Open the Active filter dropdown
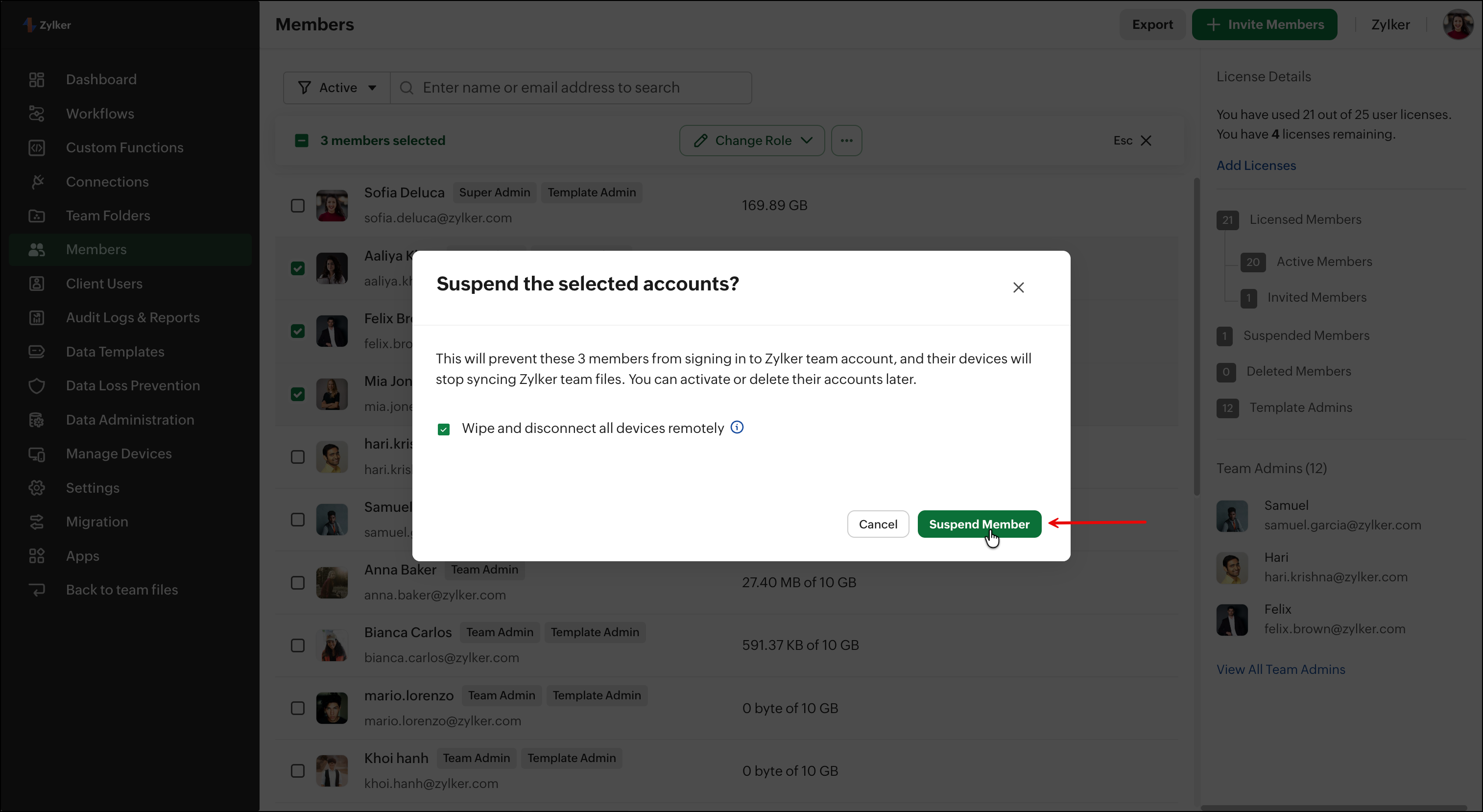Viewport: 1483px width, 812px height. (337, 88)
